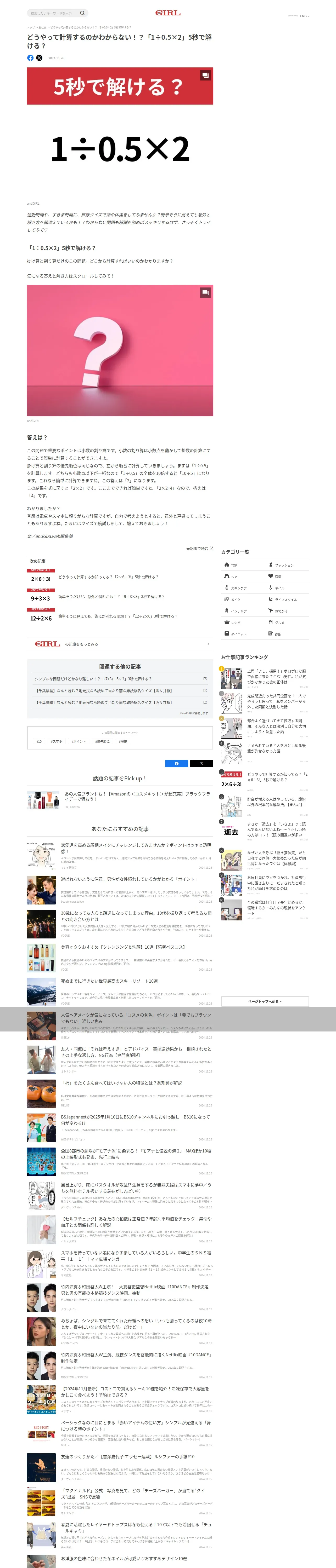Click the グルメ fork and knife icon
The height and width of the screenshot is (1568, 336).
[271, 622]
